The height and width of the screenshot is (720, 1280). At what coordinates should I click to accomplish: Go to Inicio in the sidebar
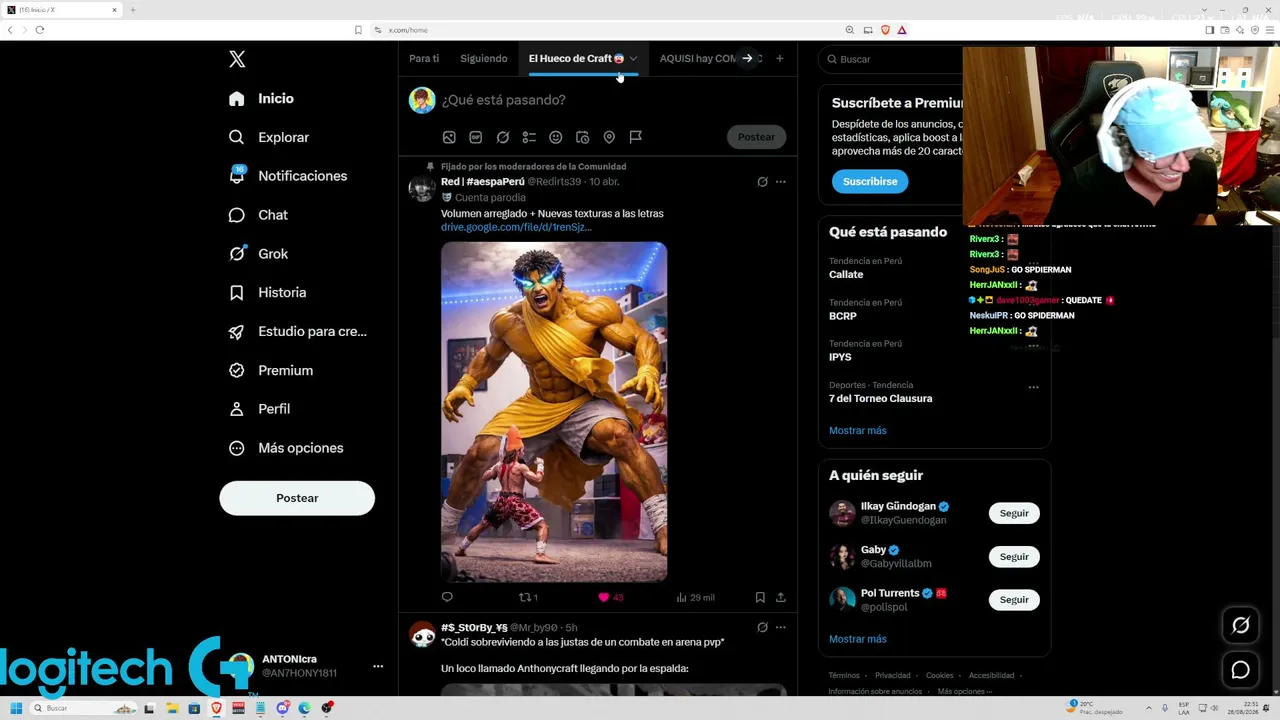261,99
